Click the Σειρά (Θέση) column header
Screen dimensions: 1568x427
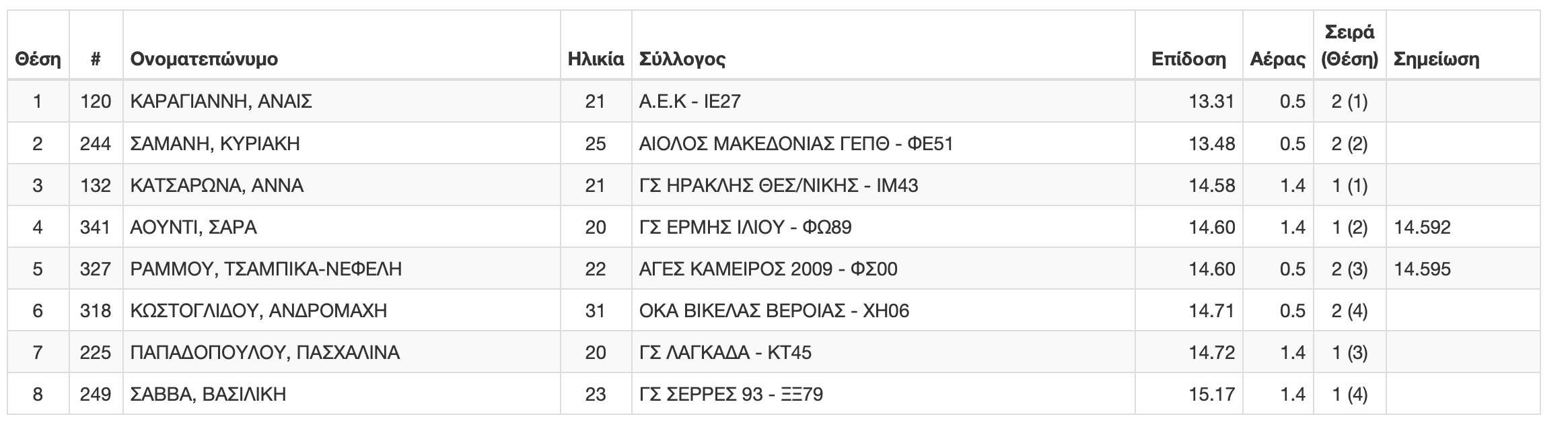click(x=1349, y=46)
